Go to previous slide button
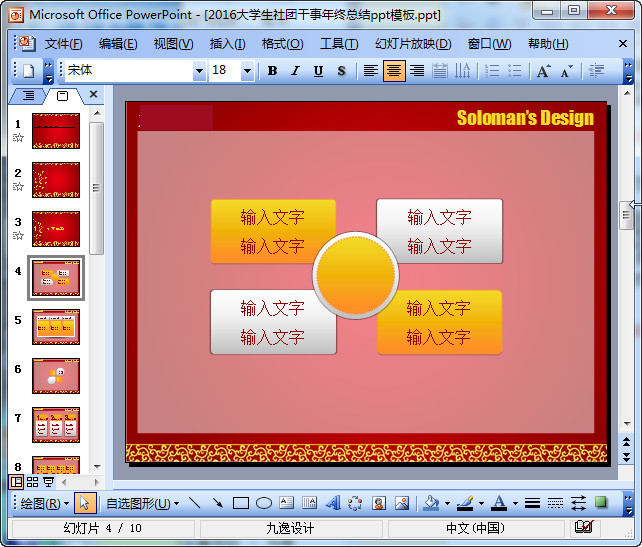The height and width of the screenshot is (547, 642). (626, 441)
